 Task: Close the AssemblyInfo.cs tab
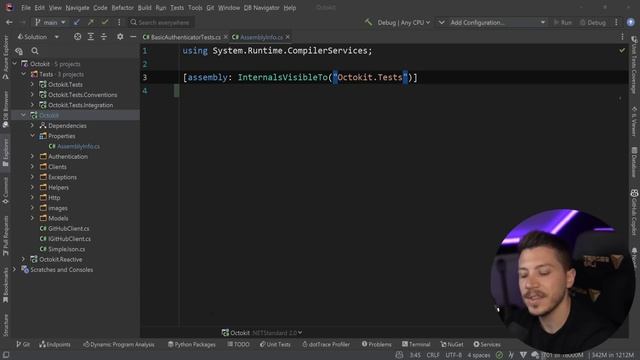pos(288,37)
